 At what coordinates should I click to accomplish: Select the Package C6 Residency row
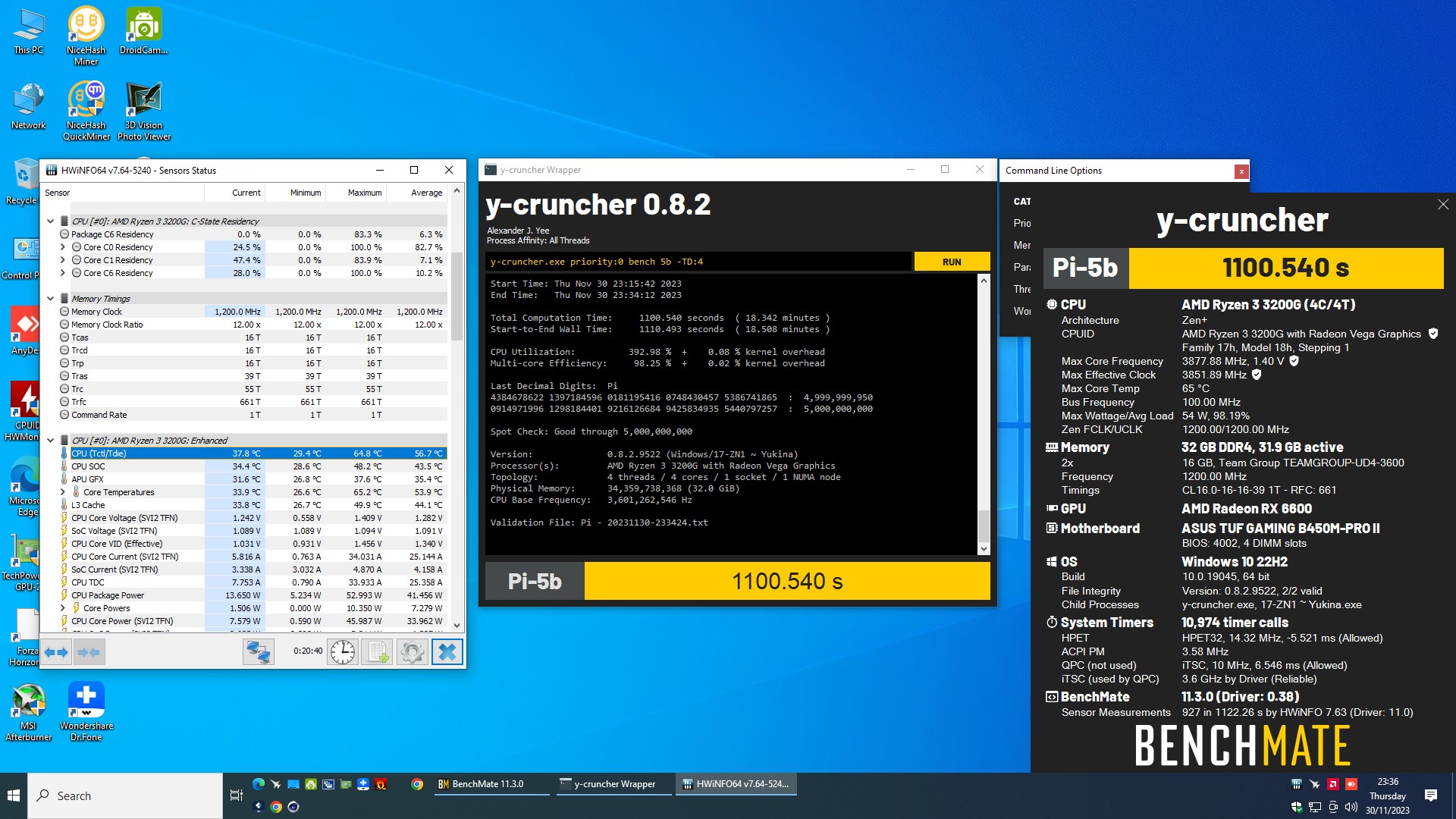click(x=253, y=234)
